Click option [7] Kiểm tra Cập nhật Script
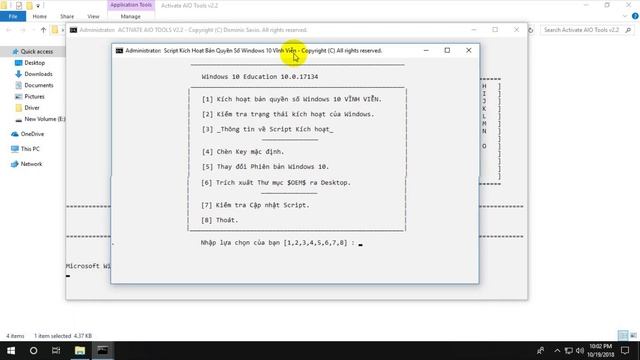This screenshot has height=360, width=640. point(256,205)
